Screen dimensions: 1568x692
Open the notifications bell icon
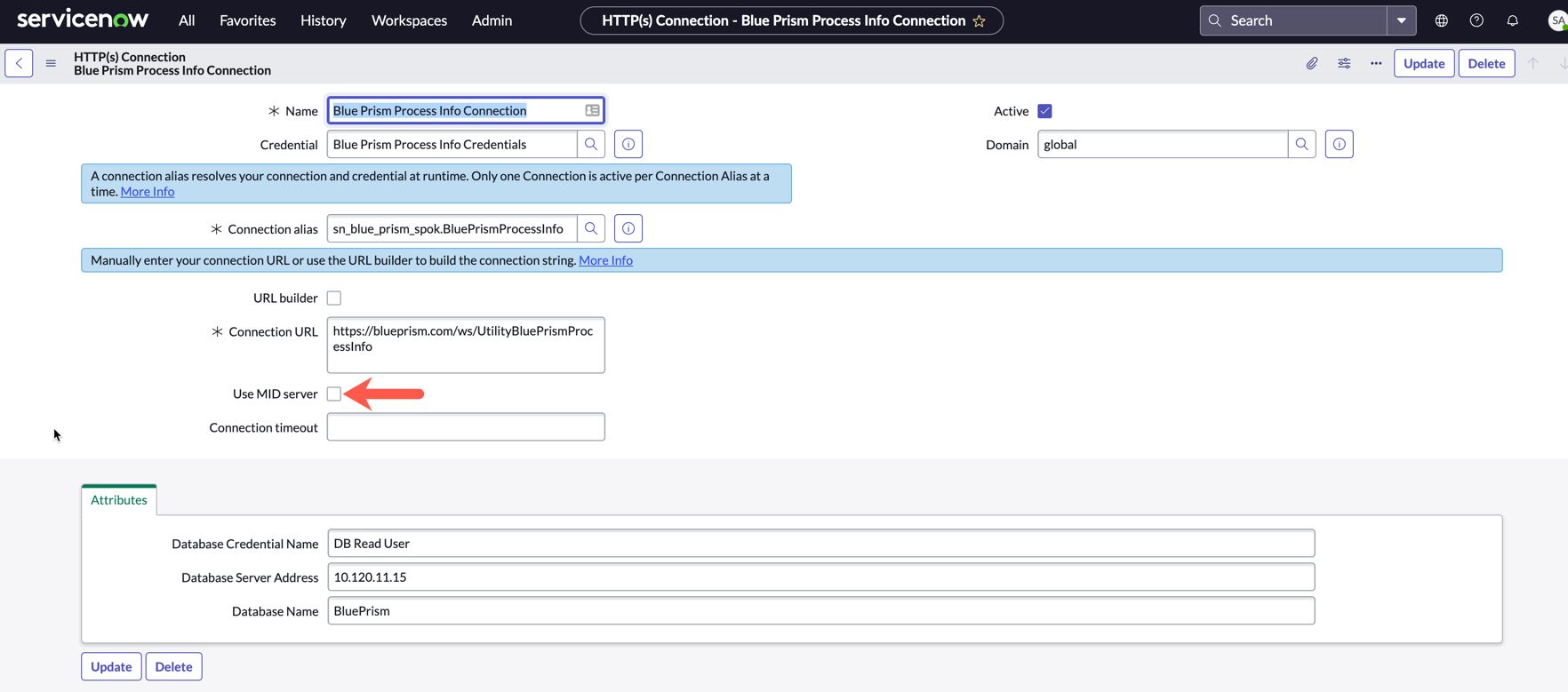coord(1512,20)
